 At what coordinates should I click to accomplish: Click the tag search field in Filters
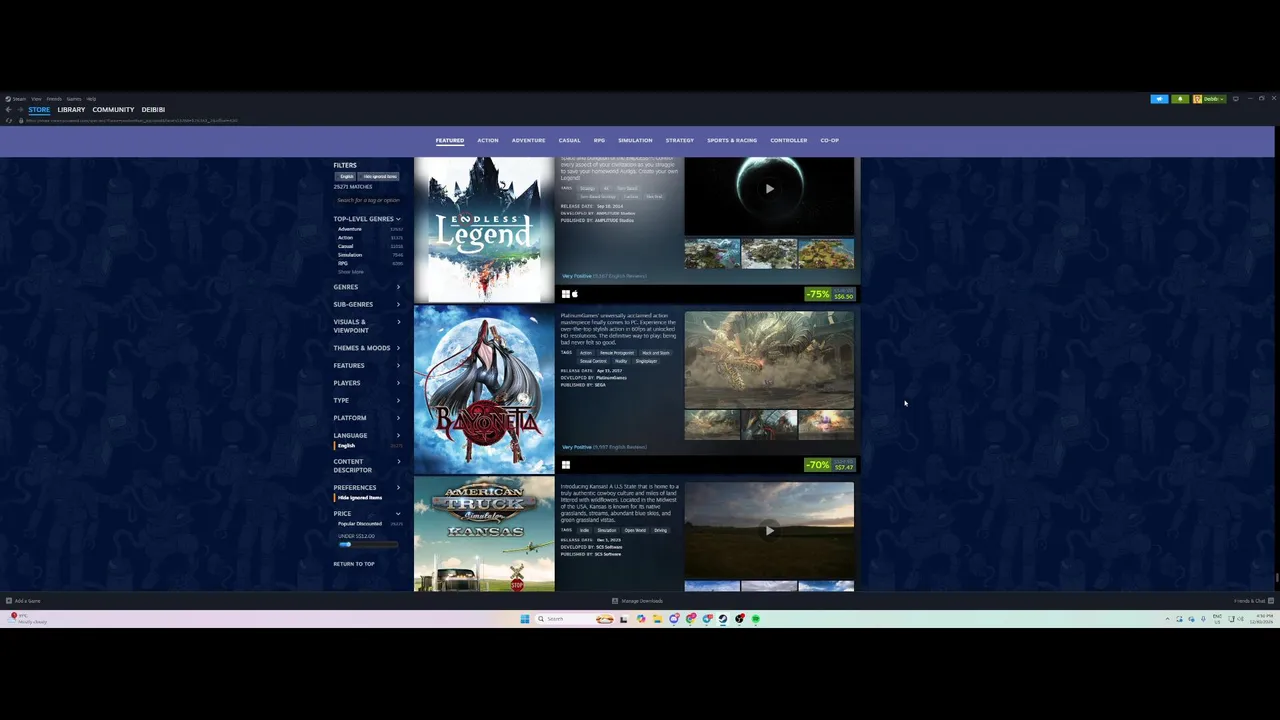pyautogui.click(x=368, y=200)
